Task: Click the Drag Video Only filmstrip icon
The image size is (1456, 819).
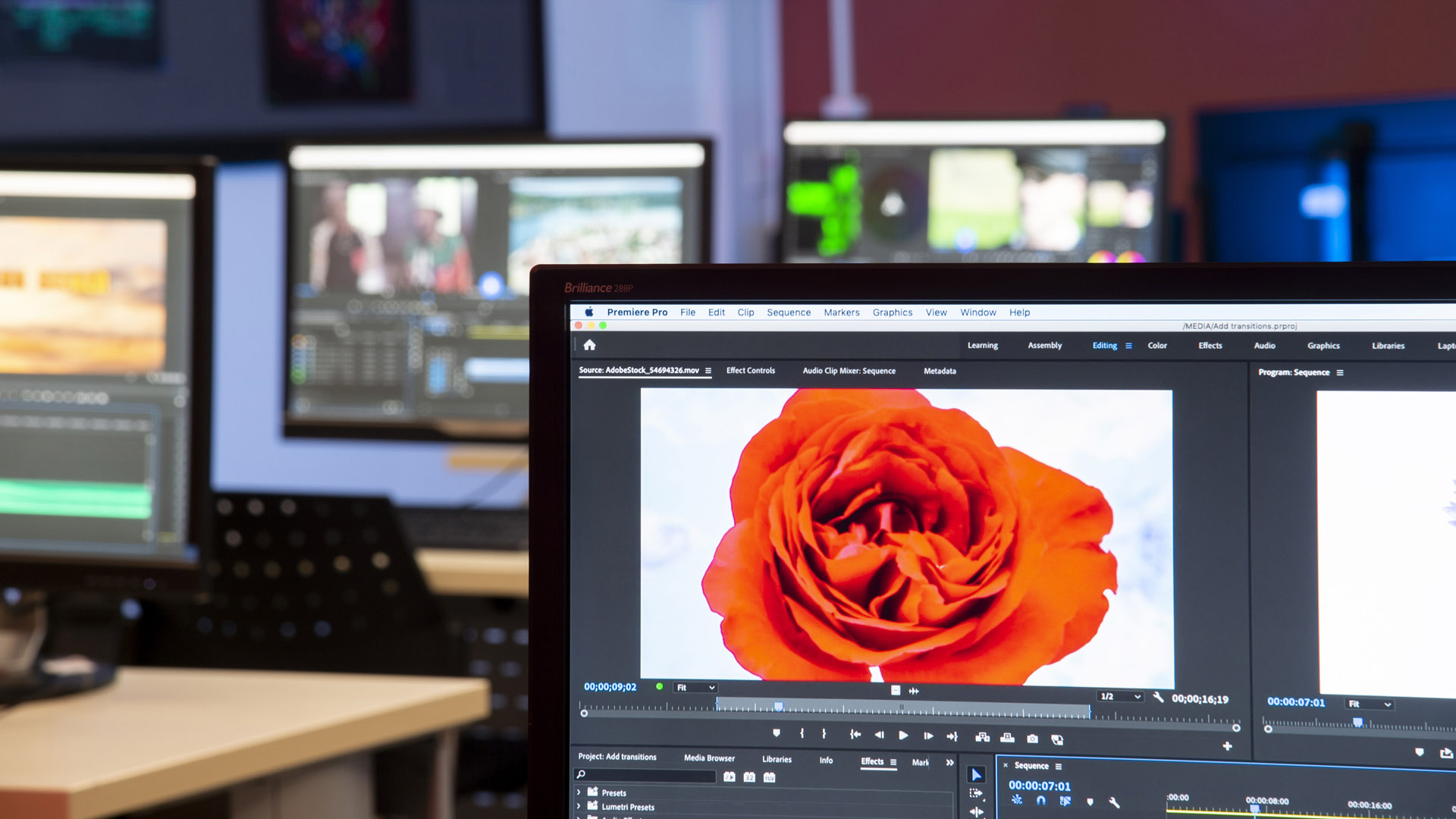Action: [x=896, y=691]
